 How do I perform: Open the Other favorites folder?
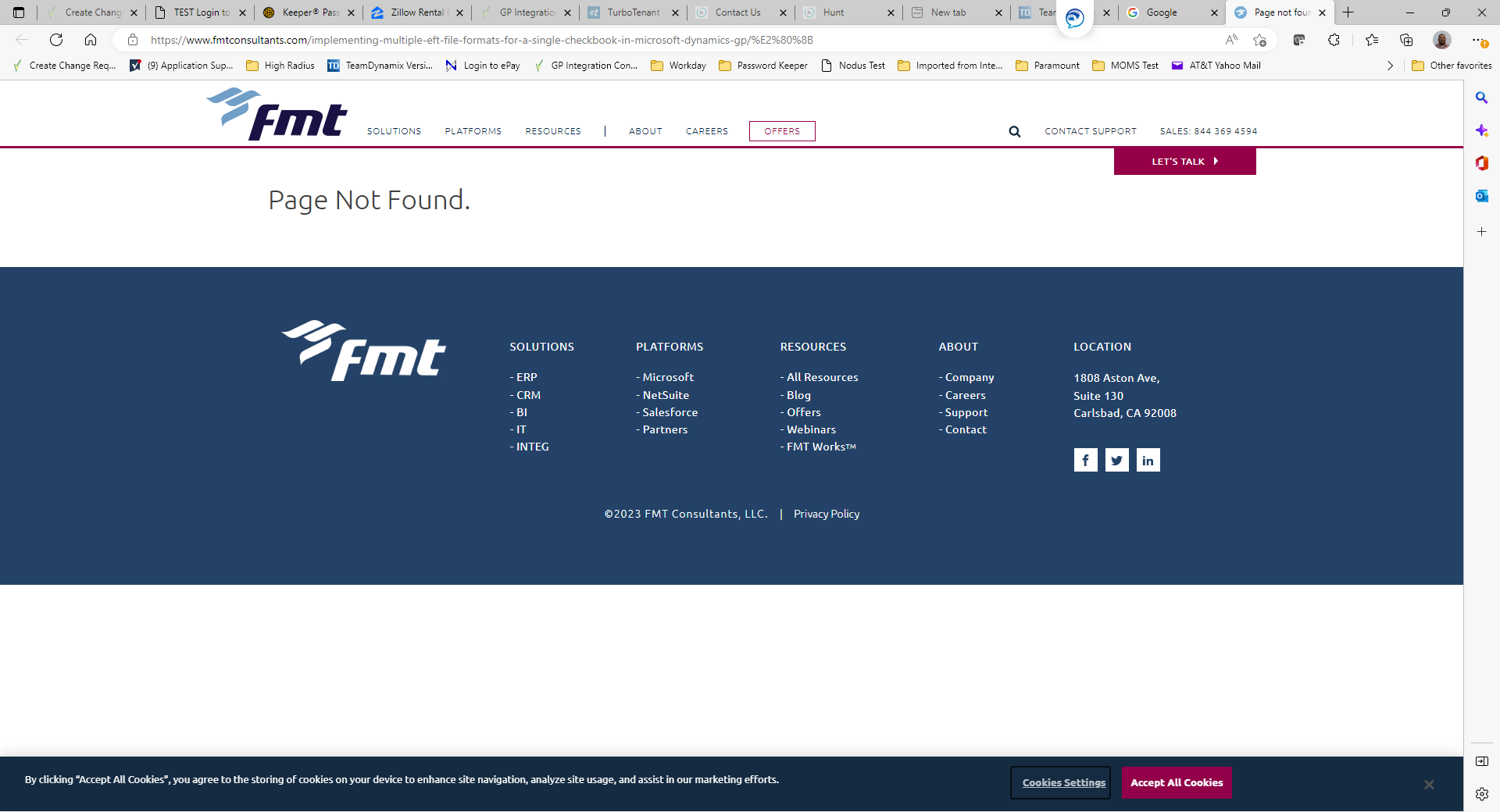pos(1452,66)
